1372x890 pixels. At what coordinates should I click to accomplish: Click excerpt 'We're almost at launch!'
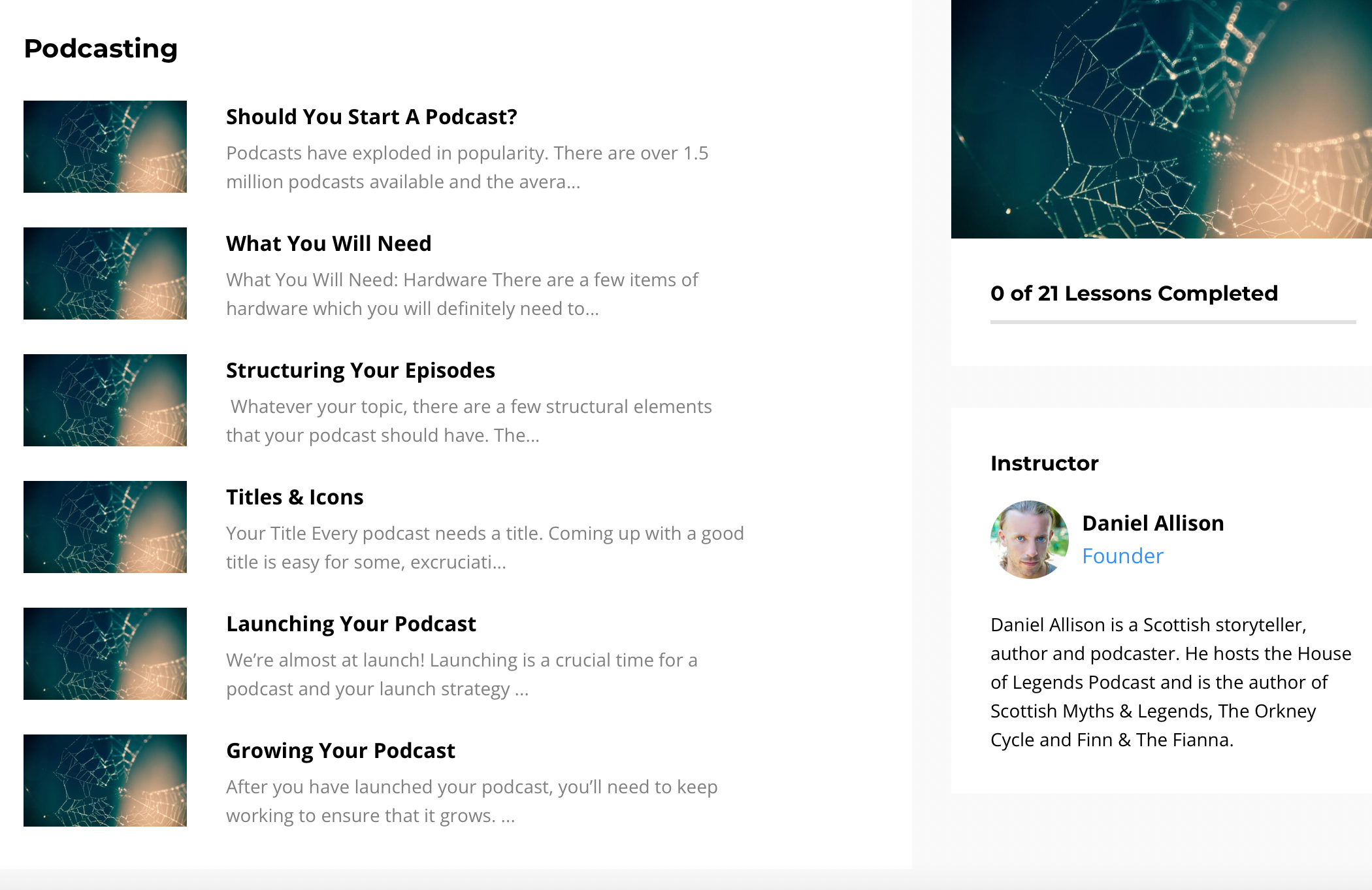tap(462, 674)
